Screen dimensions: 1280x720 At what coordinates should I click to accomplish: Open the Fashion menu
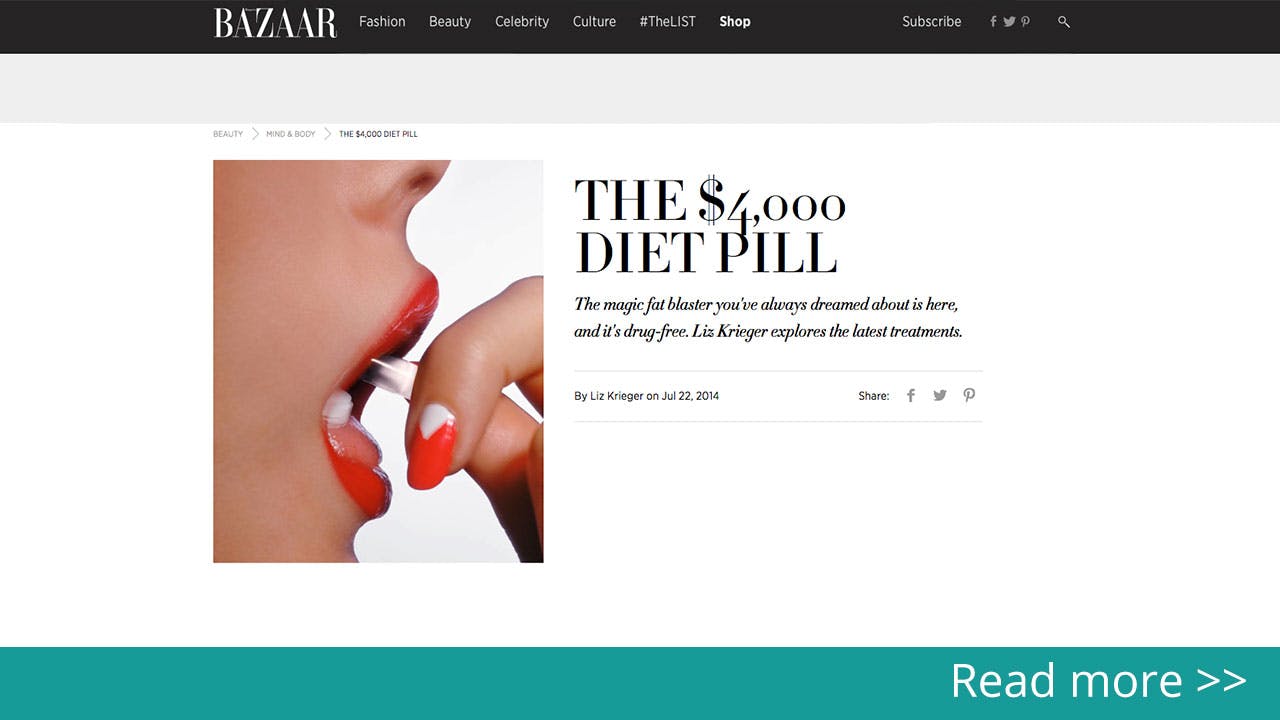(x=382, y=21)
